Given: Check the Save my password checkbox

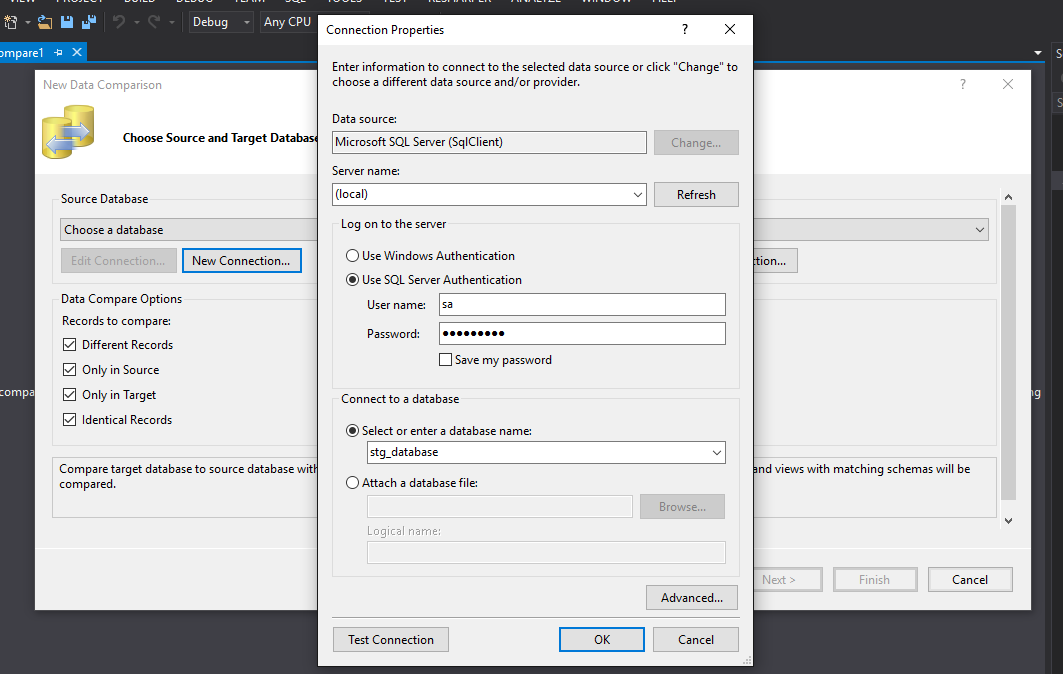Looking at the screenshot, I should click(x=445, y=359).
